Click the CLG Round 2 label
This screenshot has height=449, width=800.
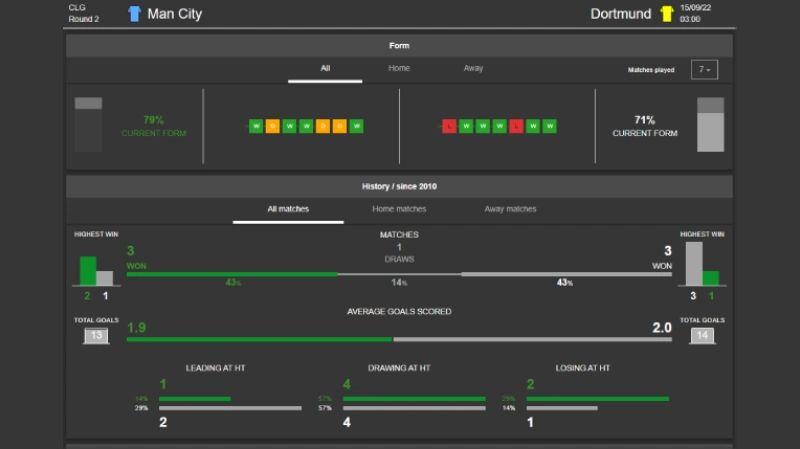point(84,13)
